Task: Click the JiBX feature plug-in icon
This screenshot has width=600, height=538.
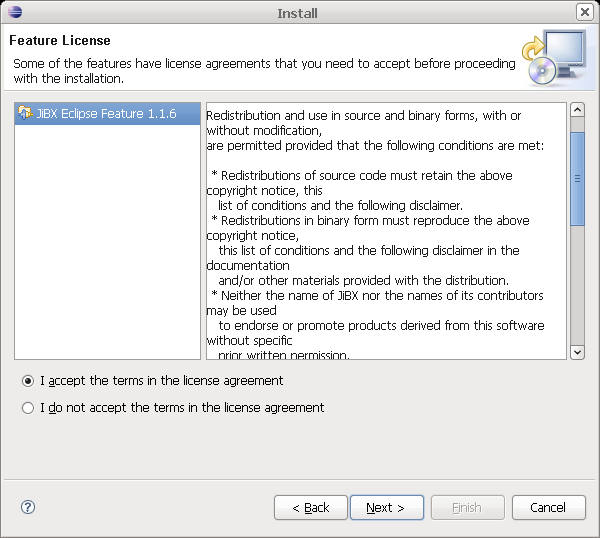Action: [x=25, y=114]
